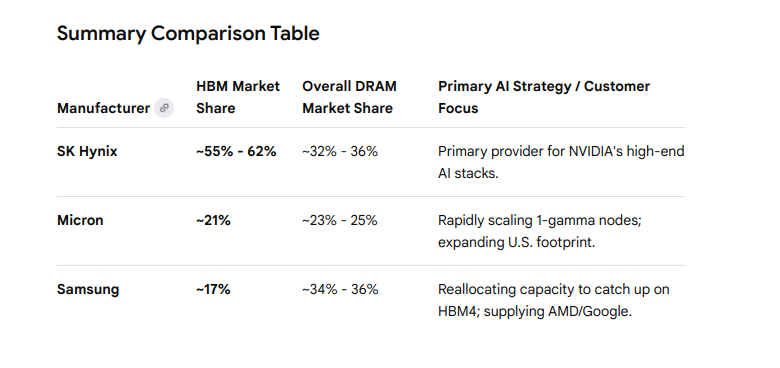Click the NVIDIA high-end AI stacks text

(x=561, y=162)
